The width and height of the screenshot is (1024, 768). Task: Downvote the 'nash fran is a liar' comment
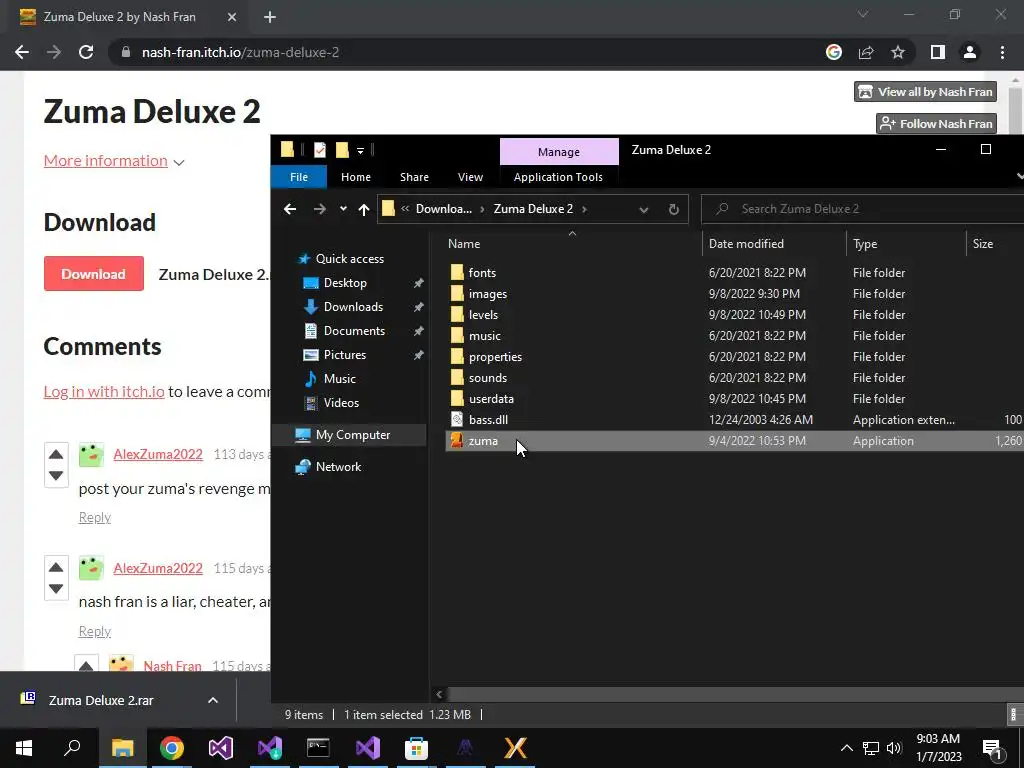click(x=56, y=588)
